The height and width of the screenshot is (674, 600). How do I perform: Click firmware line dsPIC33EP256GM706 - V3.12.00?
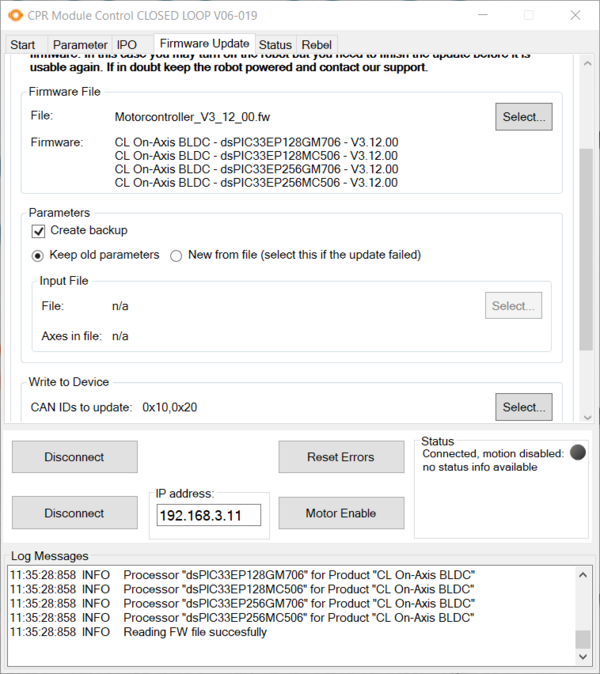pos(256,169)
